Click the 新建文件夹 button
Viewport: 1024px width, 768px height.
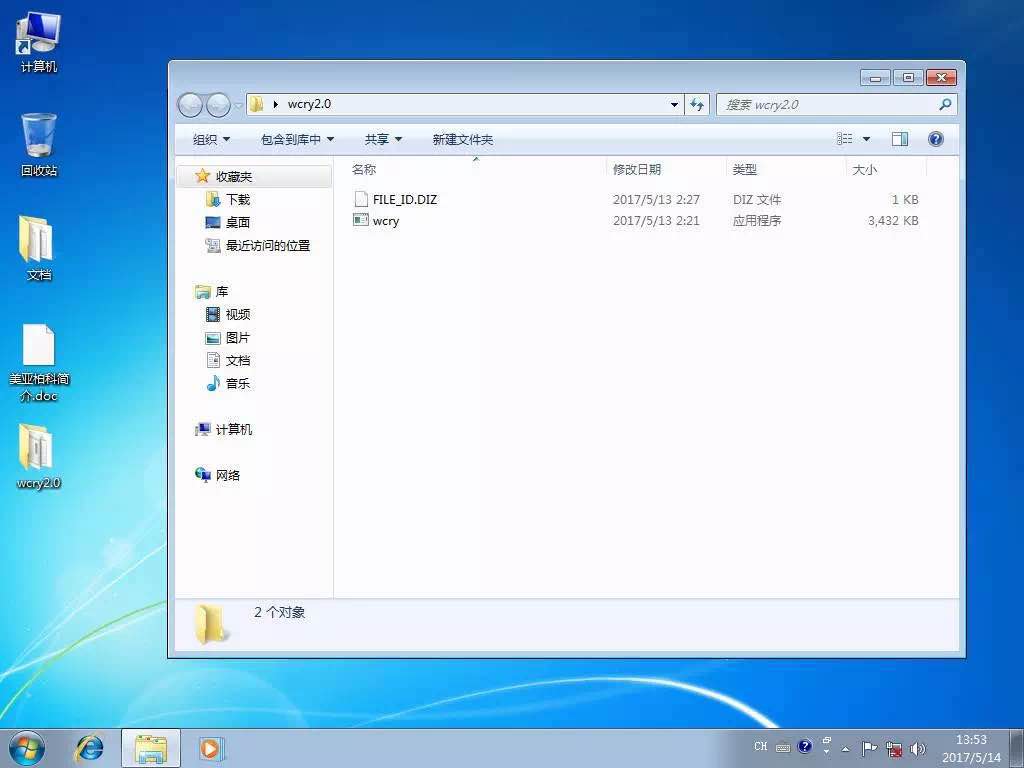point(462,139)
